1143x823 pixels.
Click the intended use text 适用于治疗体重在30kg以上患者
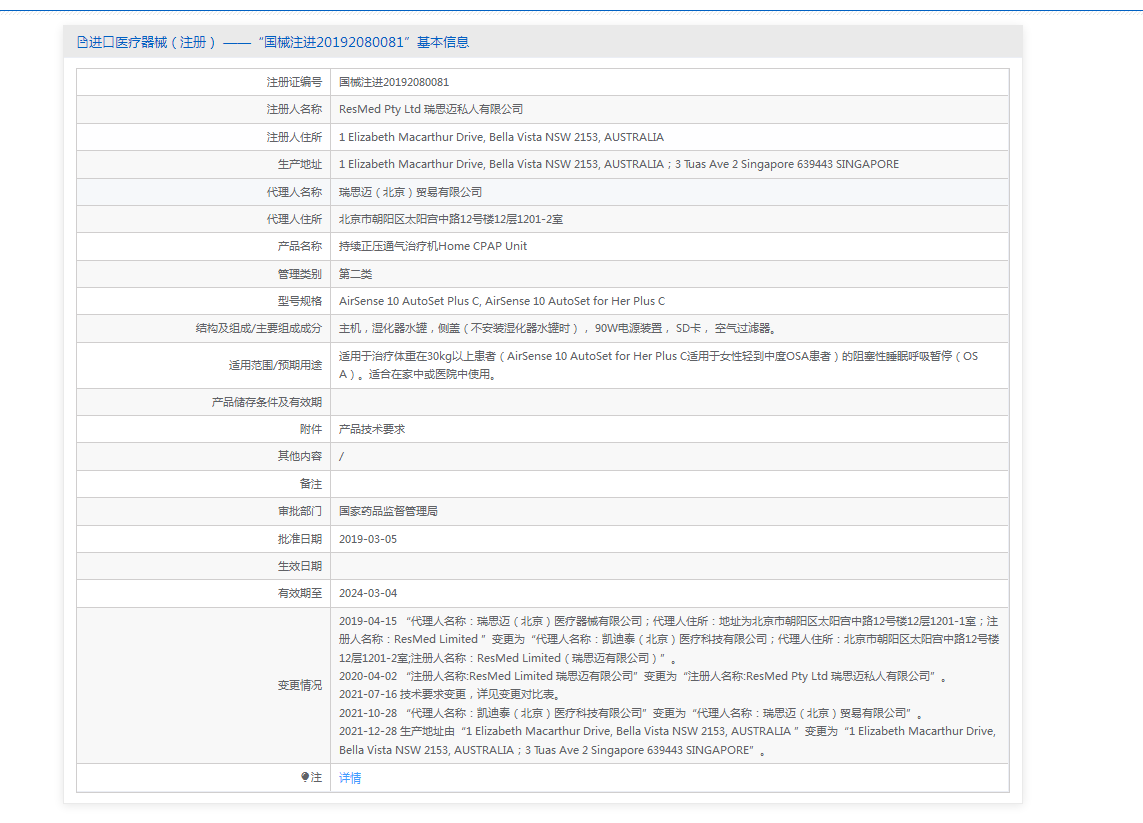pos(658,365)
